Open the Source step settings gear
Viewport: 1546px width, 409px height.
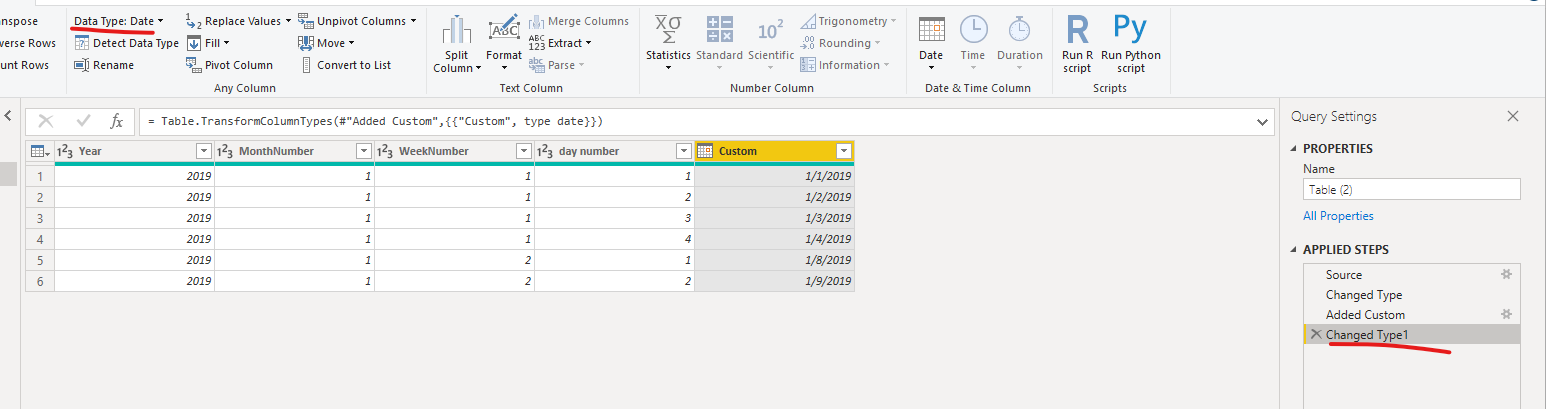(x=1505, y=274)
